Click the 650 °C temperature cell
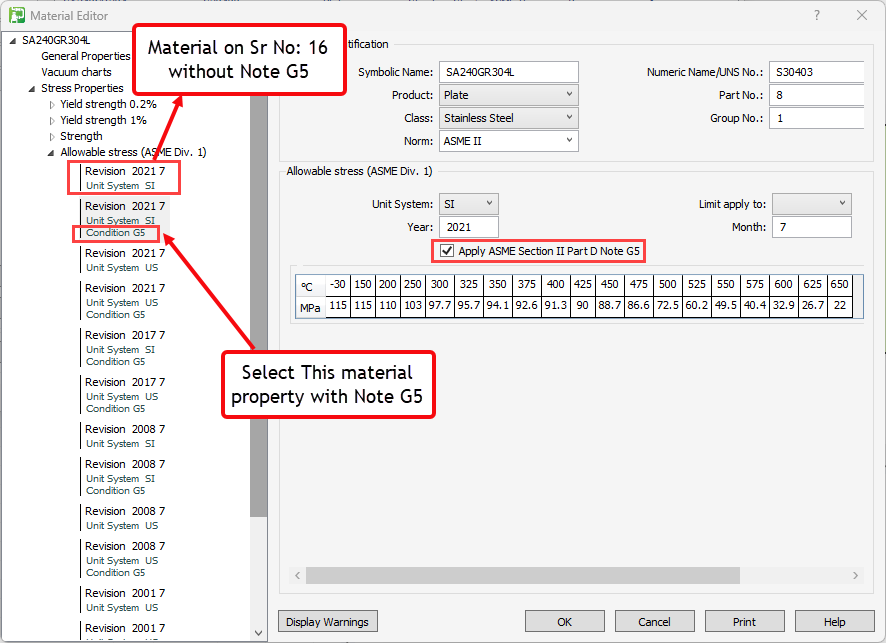This screenshot has height=643, width=886. [840, 284]
